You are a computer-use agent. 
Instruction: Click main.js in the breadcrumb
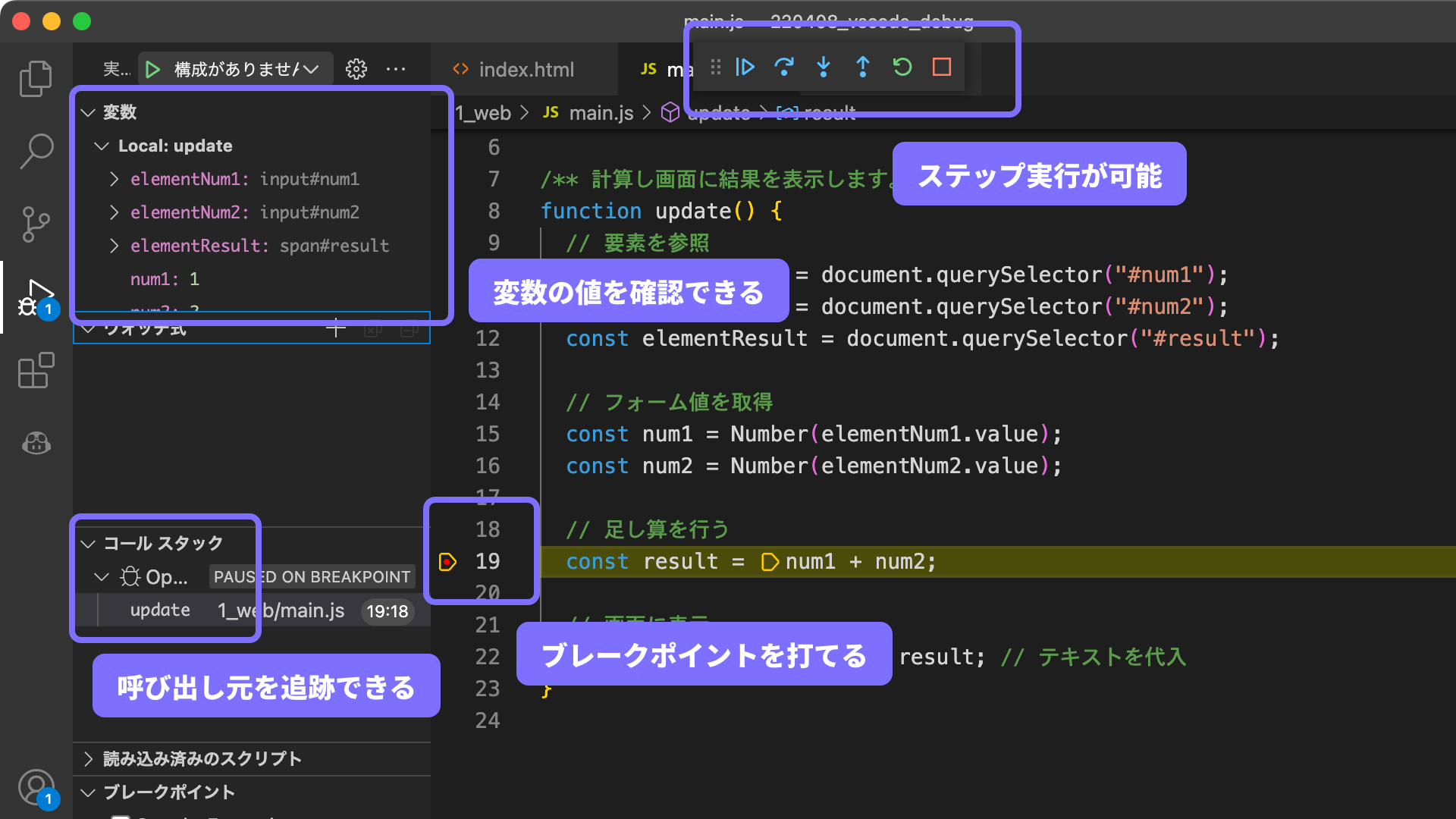[x=600, y=113]
